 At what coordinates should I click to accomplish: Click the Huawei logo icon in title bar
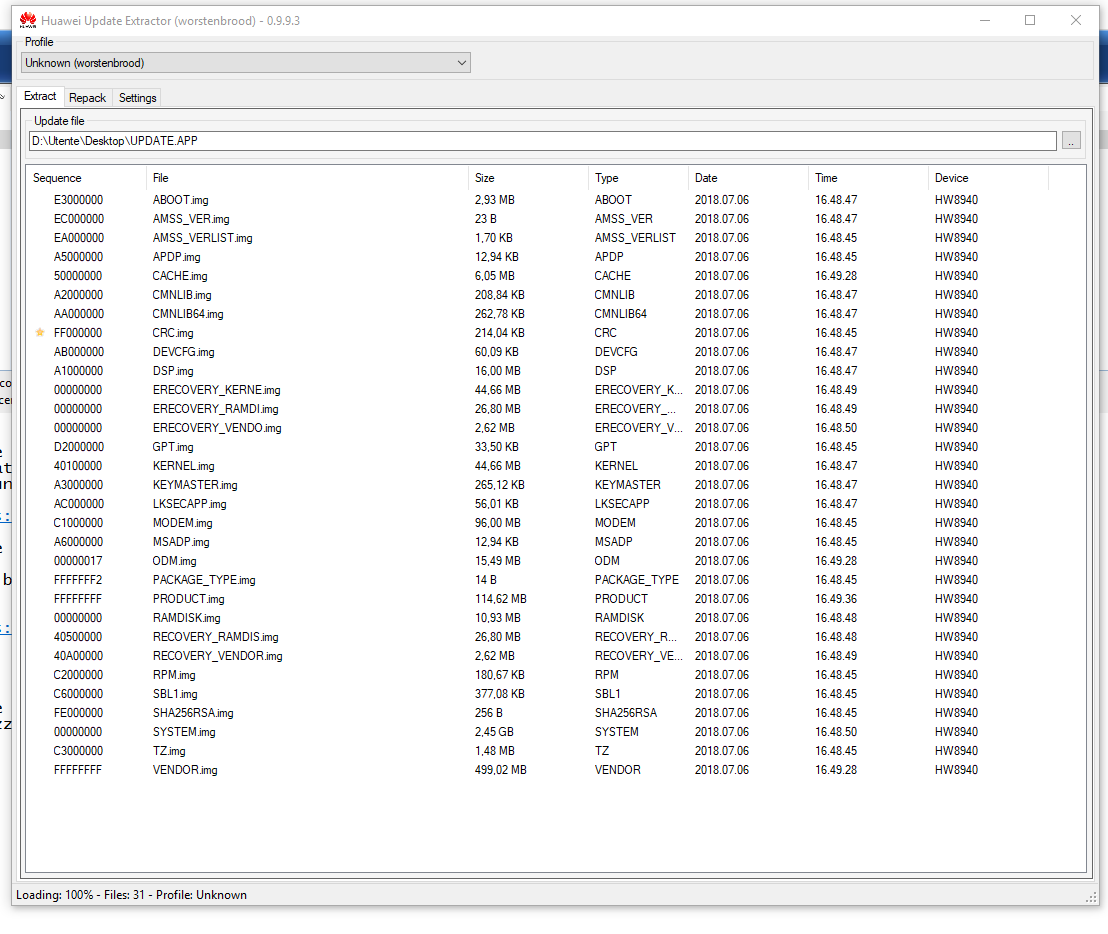[x=28, y=20]
